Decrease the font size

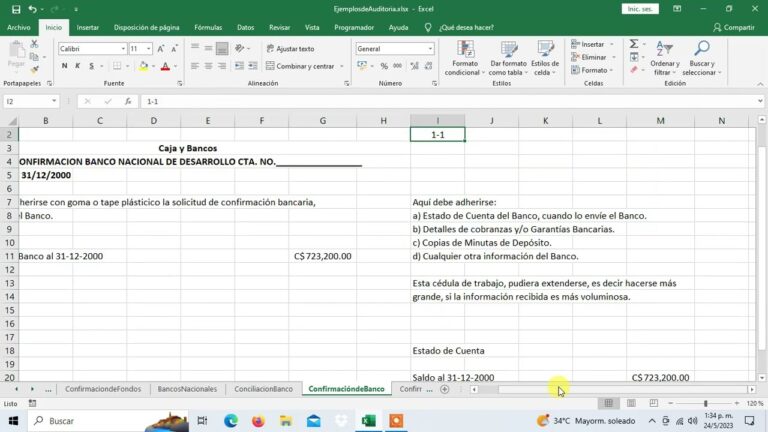174,48
